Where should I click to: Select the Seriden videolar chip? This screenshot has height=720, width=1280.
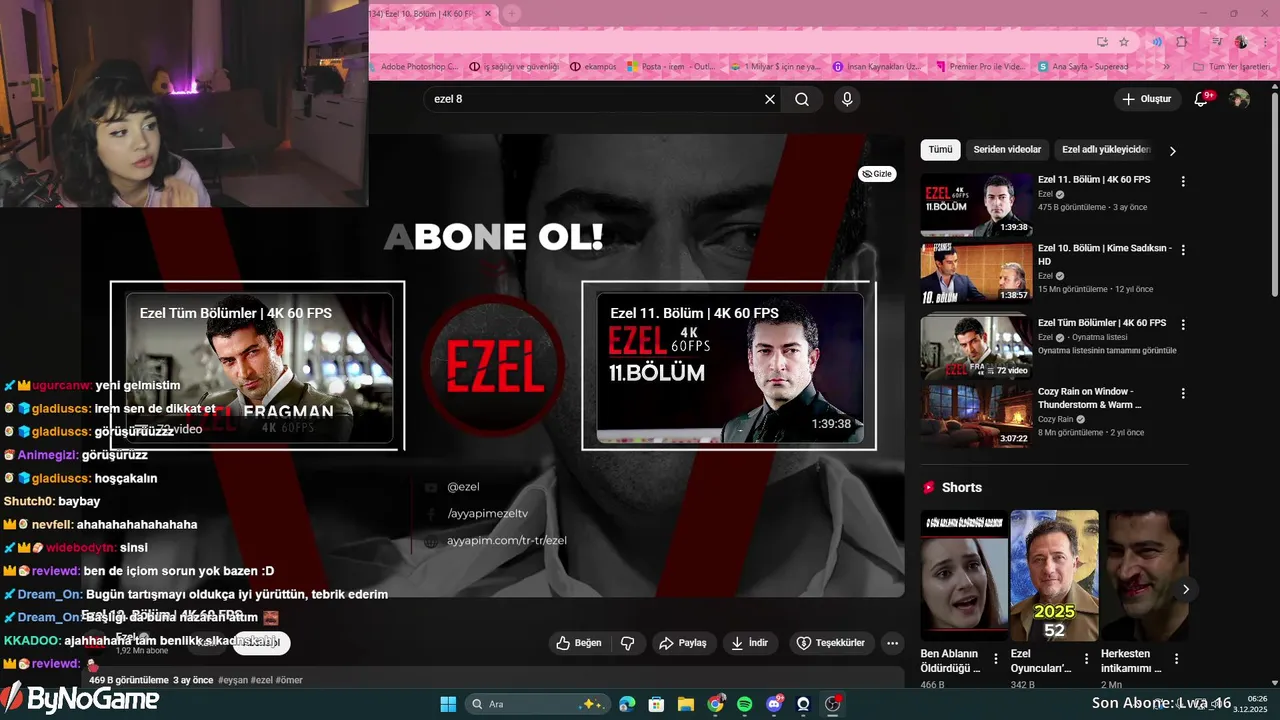point(1007,150)
